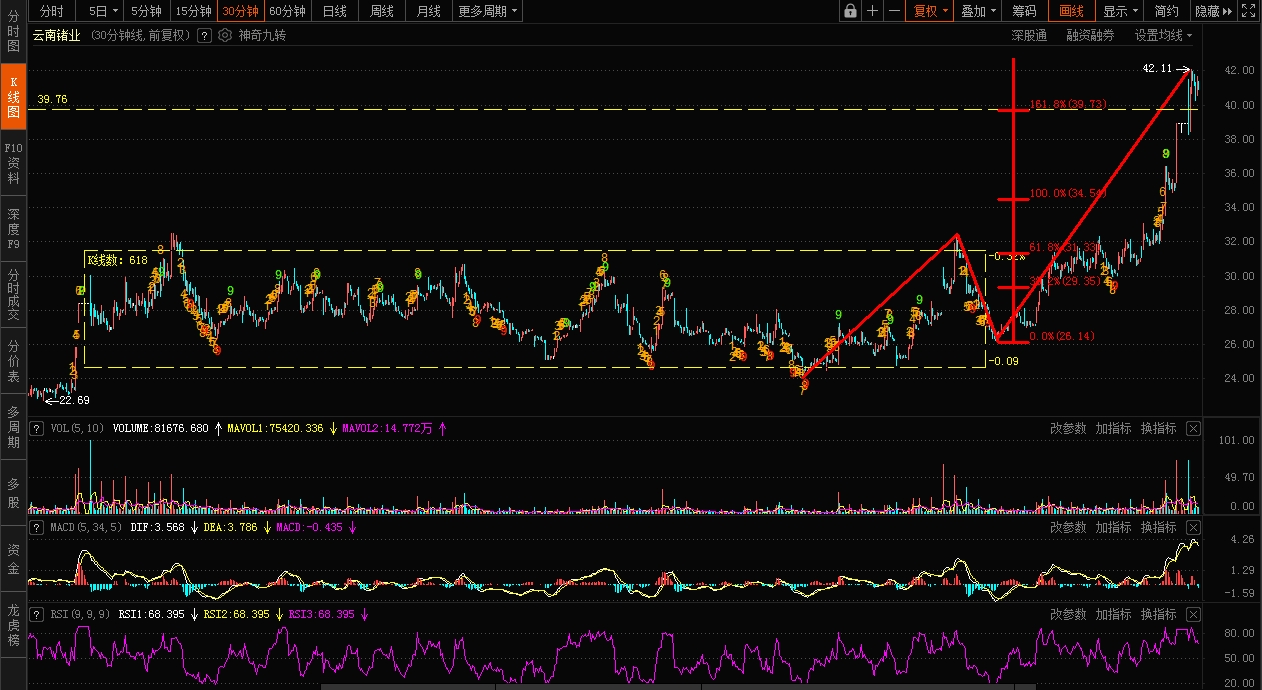Click 换指标 in the VOL panel
1262x690 pixels.
tap(1159, 428)
